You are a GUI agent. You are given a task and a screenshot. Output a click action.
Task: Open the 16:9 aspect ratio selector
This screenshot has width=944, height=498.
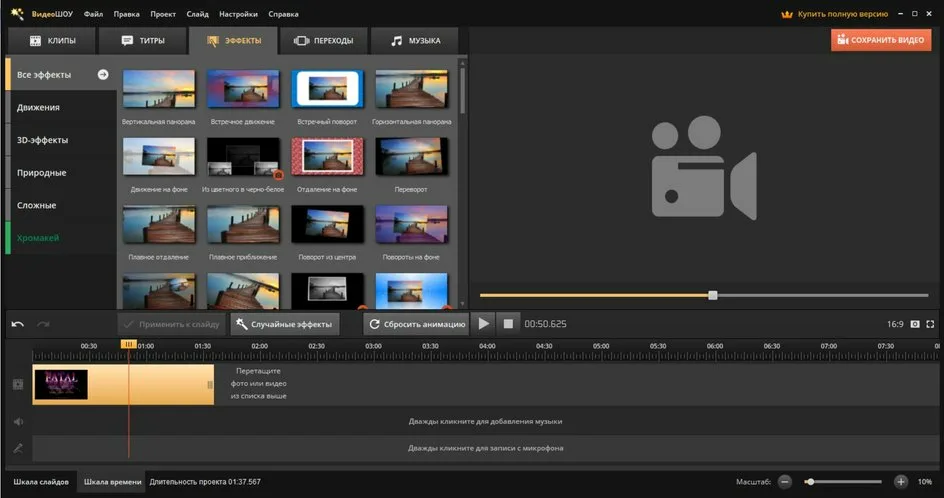coord(894,324)
